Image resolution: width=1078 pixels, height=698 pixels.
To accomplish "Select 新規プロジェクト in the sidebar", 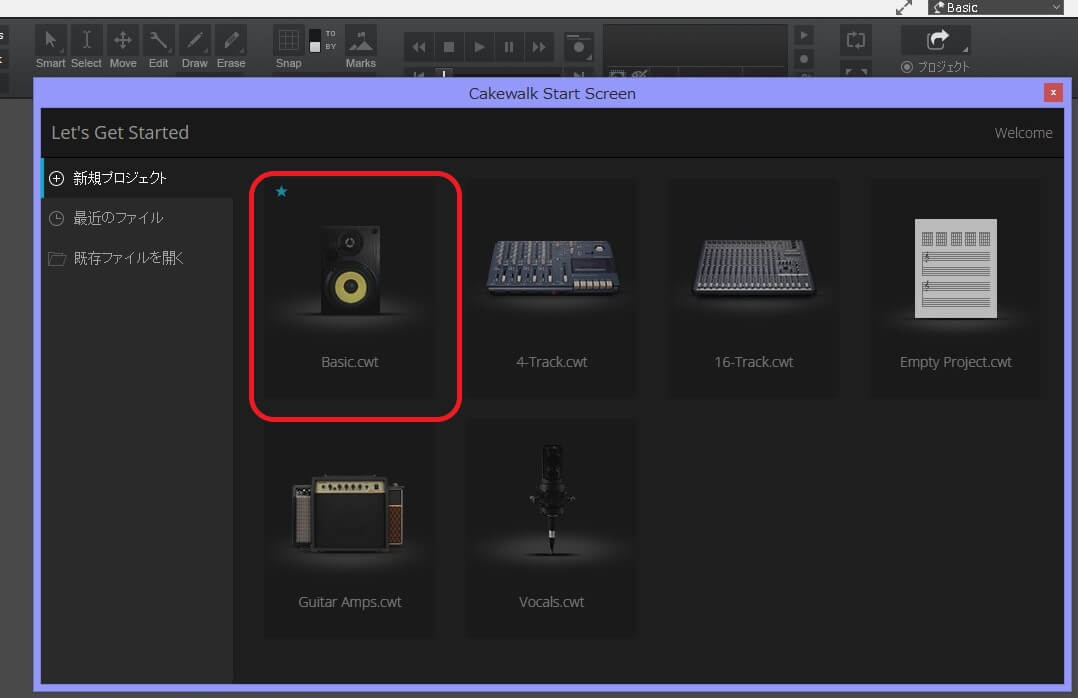I will point(138,178).
